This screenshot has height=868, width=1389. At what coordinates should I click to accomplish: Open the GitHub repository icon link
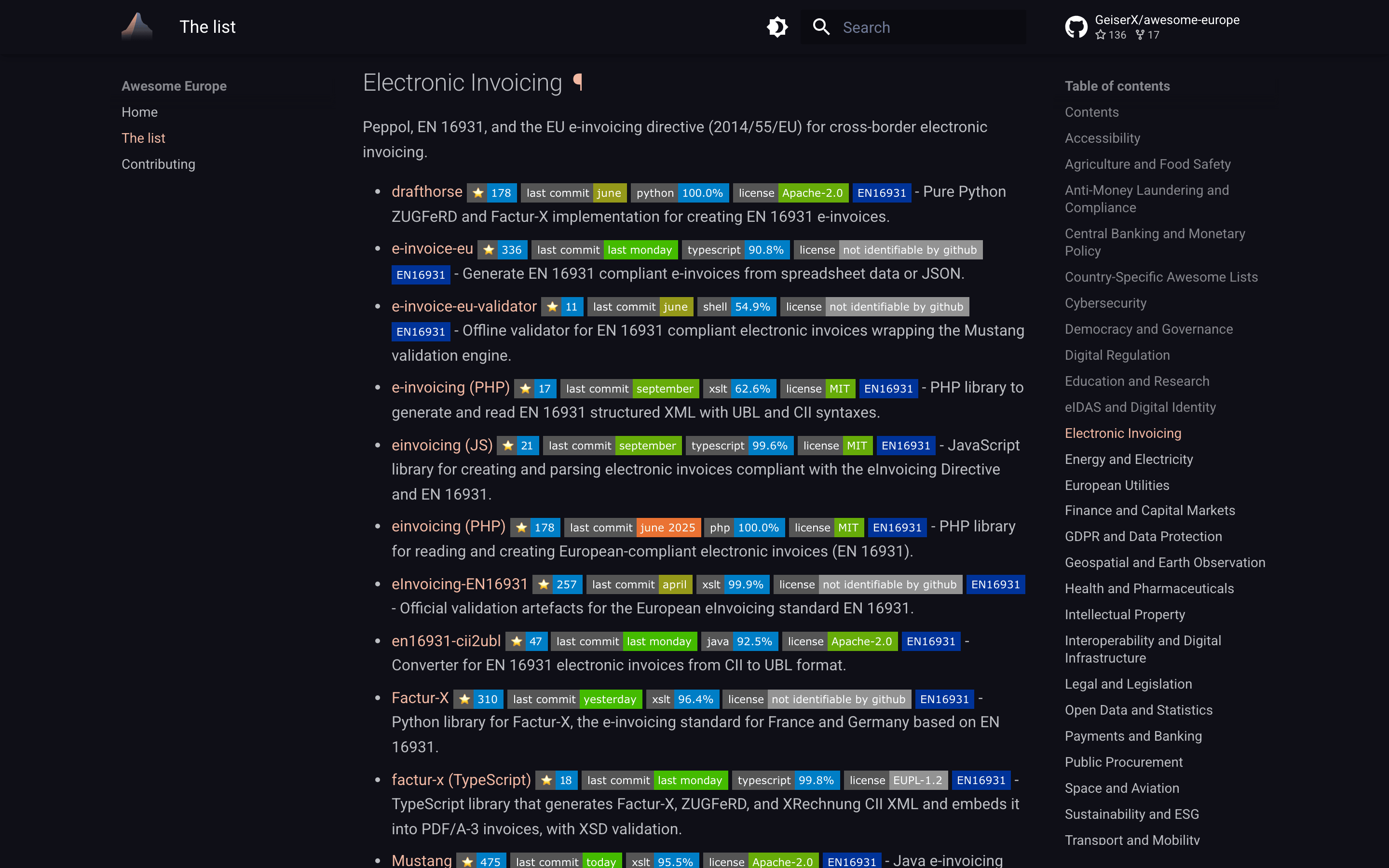pyautogui.click(x=1076, y=27)
